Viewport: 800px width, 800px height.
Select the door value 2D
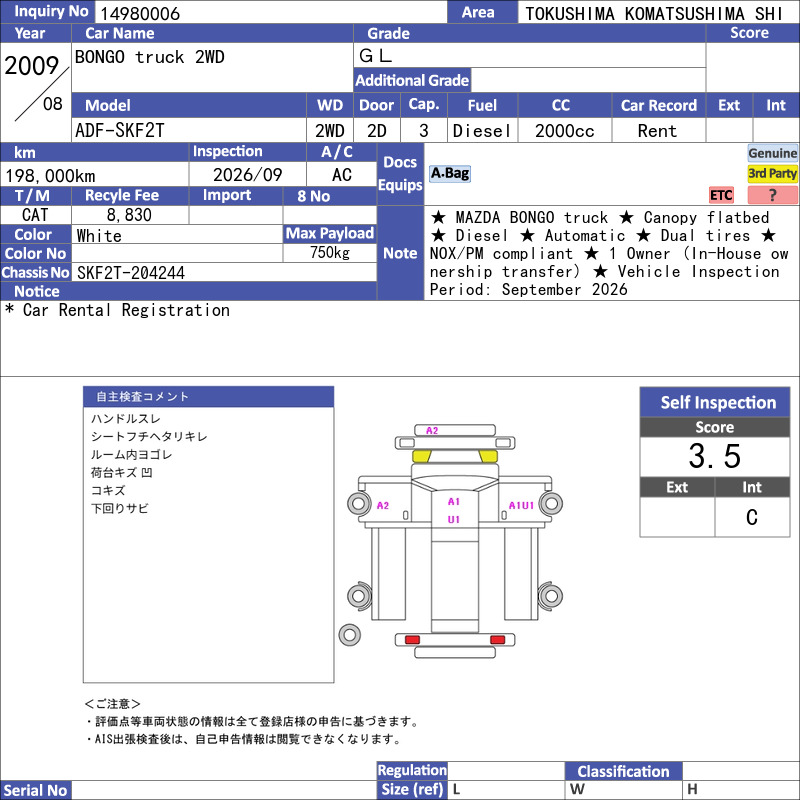377,131
